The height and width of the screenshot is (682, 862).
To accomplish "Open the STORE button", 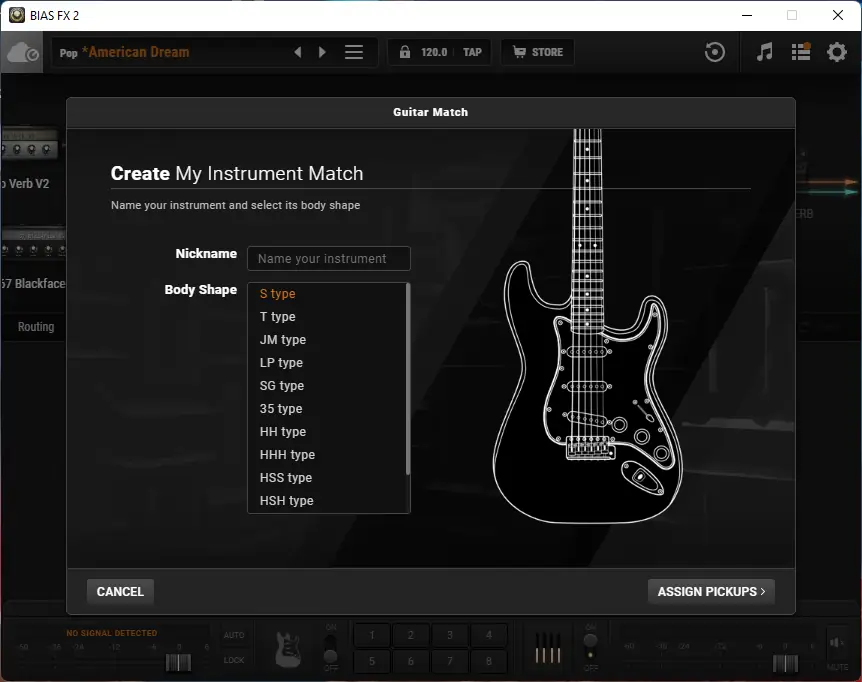I will pos(538,52).
